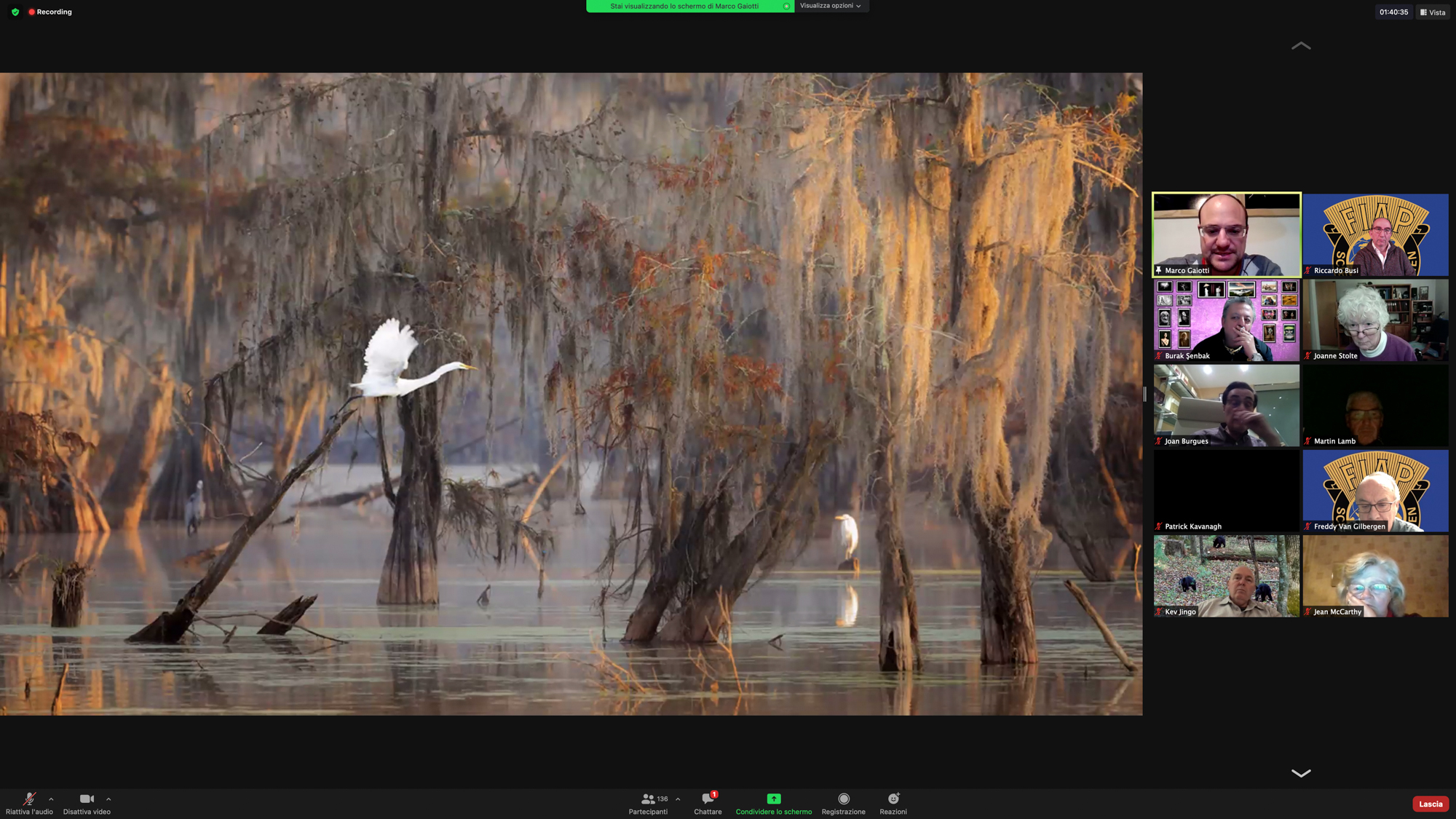Click the green Condividere lo schermo icon
The image size is (1456, 819).
773,799
